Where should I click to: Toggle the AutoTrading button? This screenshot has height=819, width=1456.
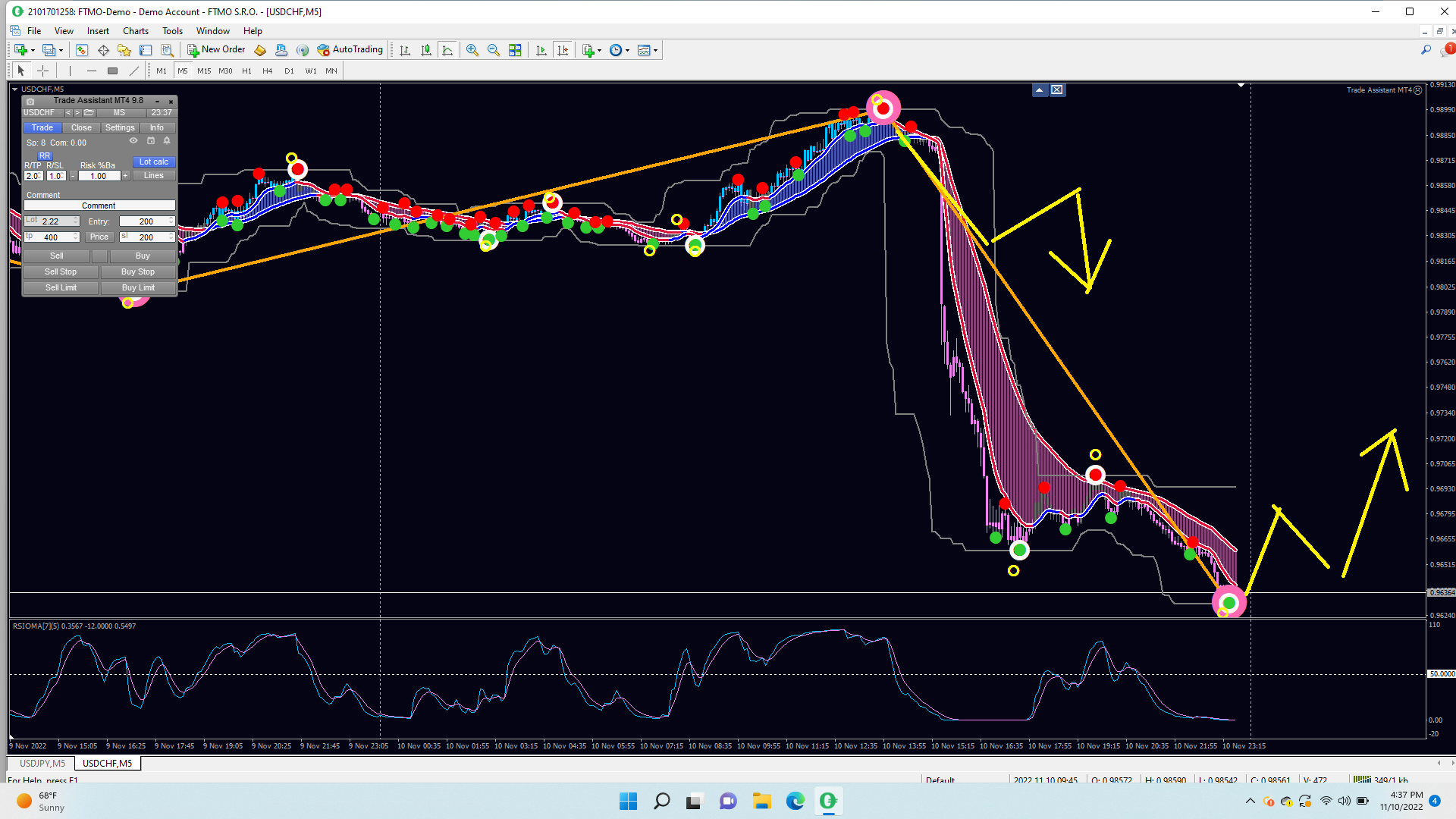coord(350,50)
